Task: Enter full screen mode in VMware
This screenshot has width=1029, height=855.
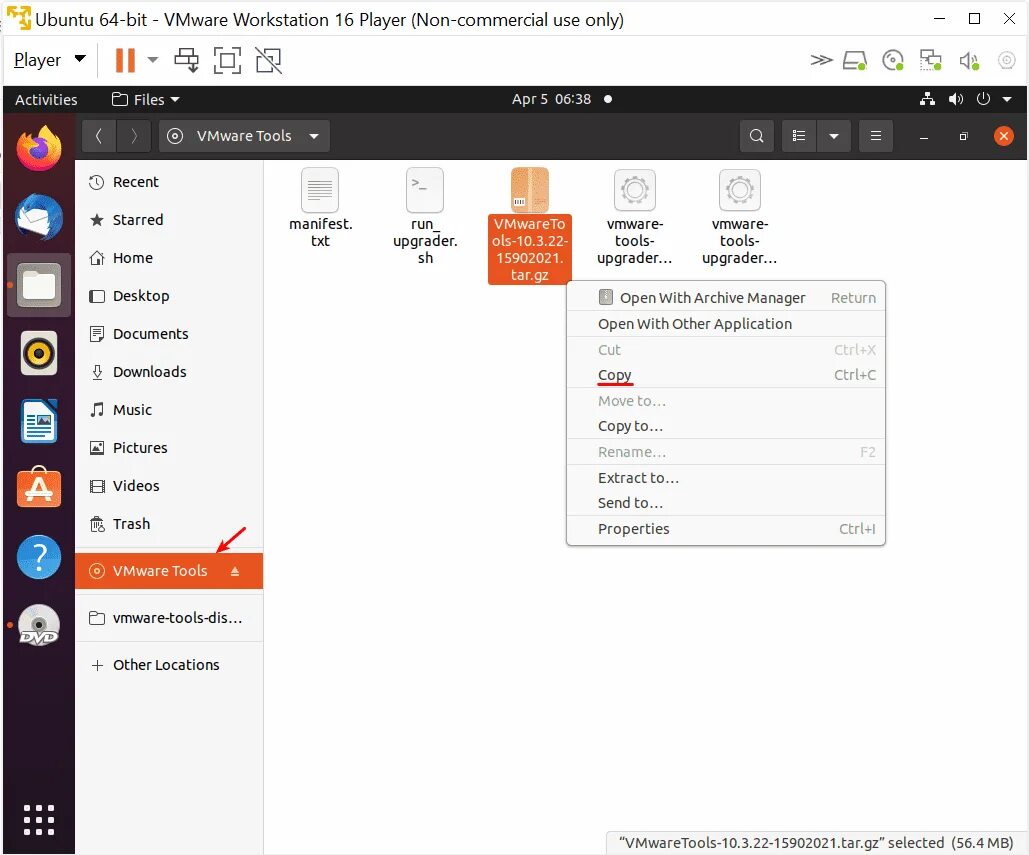Action: (x=227, y=60)
